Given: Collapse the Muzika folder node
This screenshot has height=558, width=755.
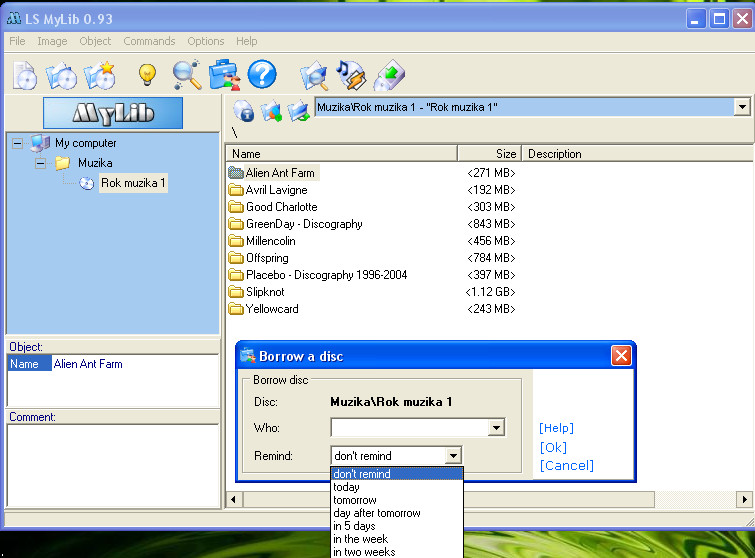Looking at the screenshot, I should 40,164.
